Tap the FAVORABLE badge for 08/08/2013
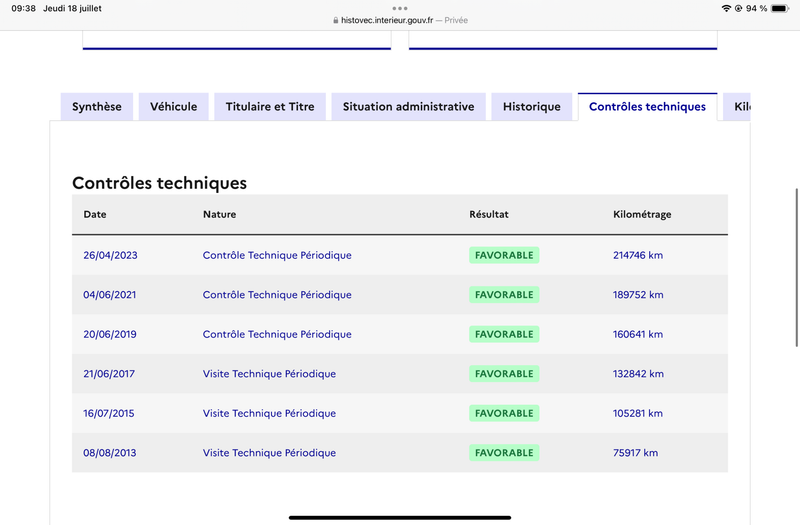Viewport: 800px width, 525px height. click(x=504, y=453)
